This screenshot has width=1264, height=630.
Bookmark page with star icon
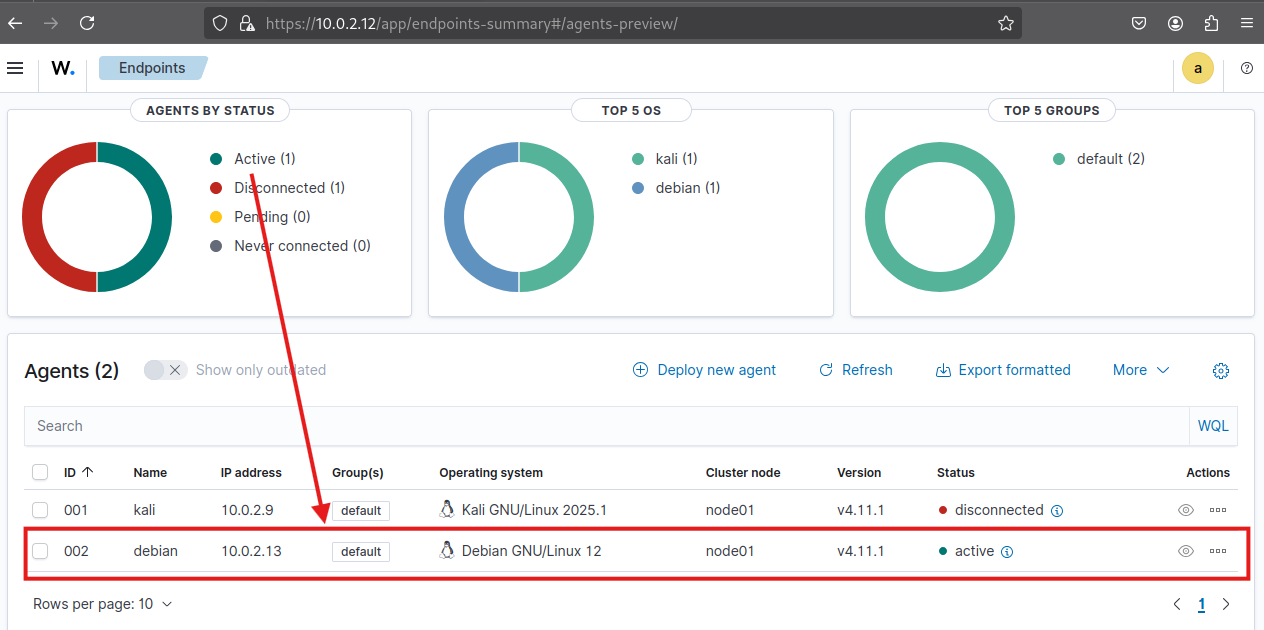tap(1006, 23)
